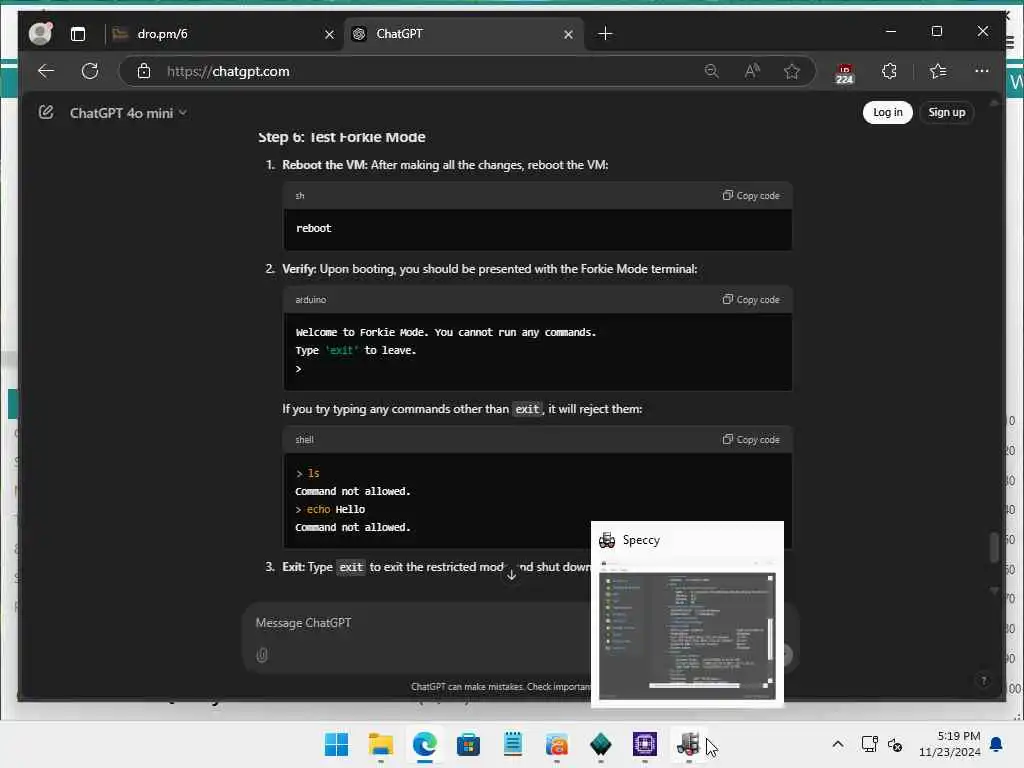Attach a file with paperclip icon
1024x768 pixels.
pos(262,654)
